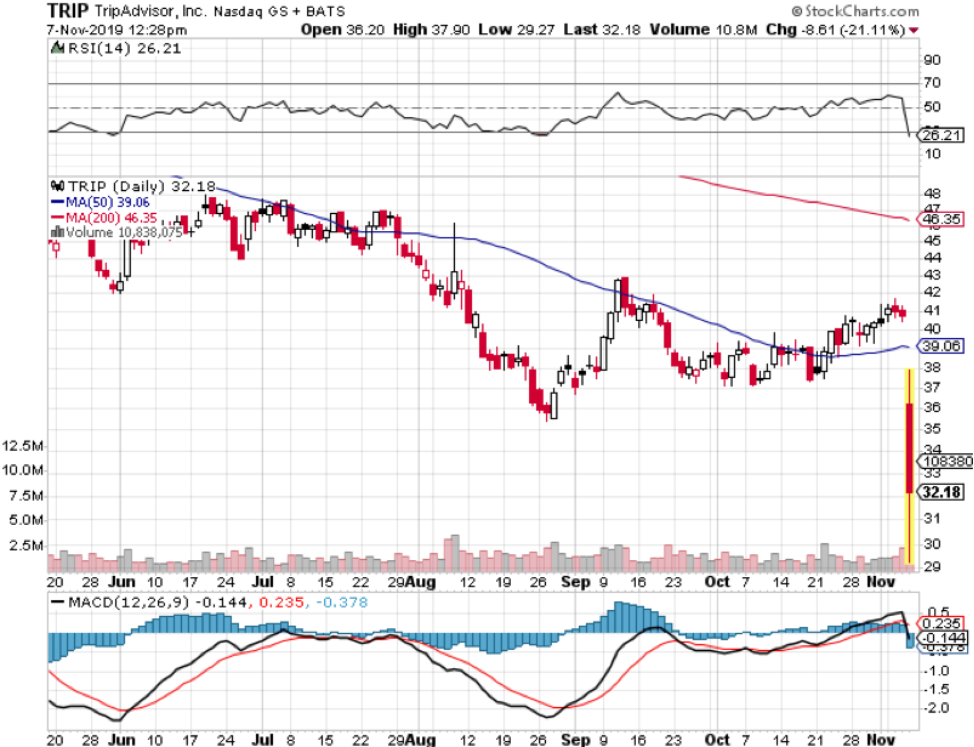Click the blue 39.06 tag on the price axis
Screen dimensions: 974x747
(x=940, y=346)
